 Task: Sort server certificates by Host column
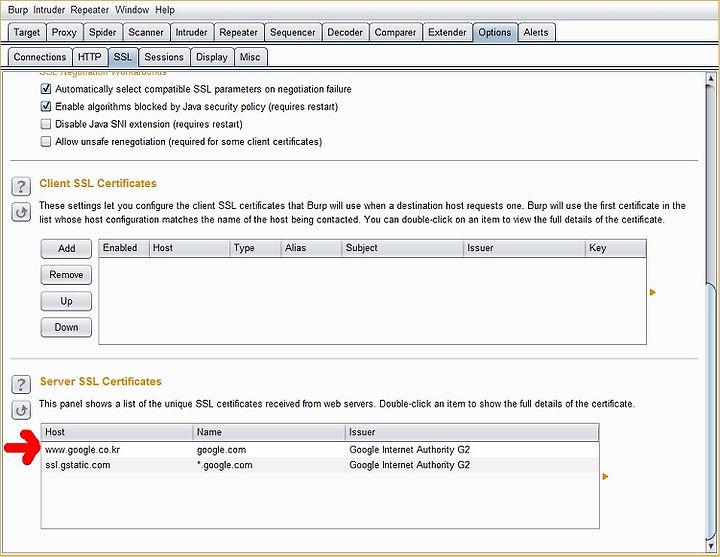(117, 432)
